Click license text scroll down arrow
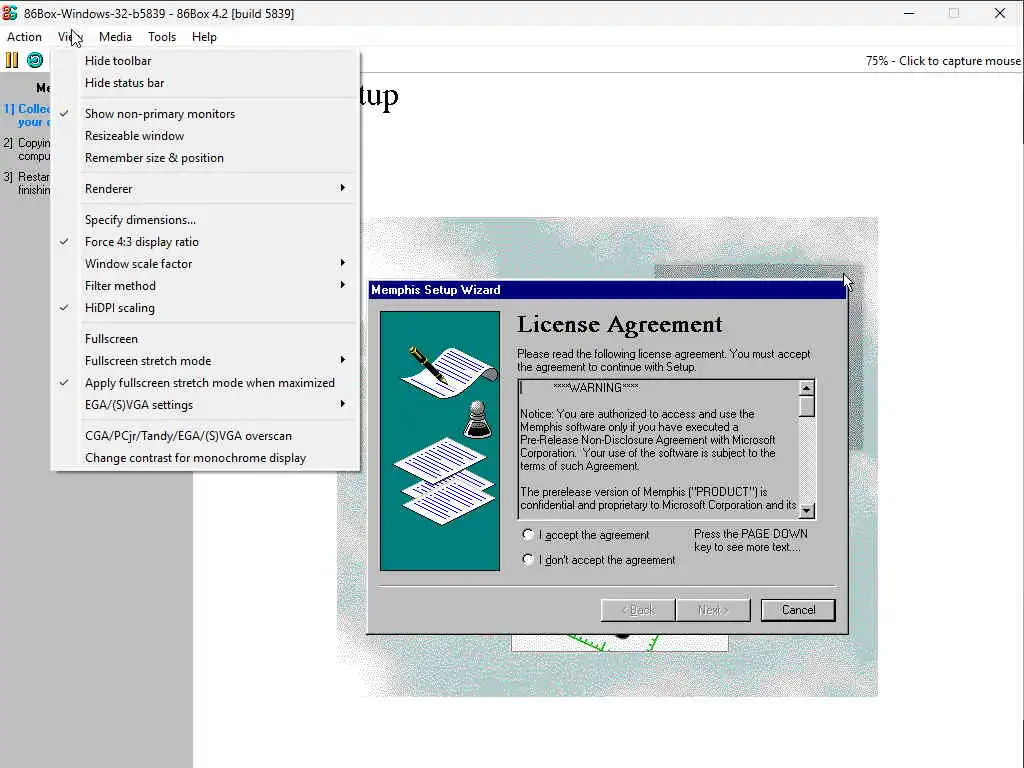This screenshot has height=768, width=1024. (x=807, y=511)
